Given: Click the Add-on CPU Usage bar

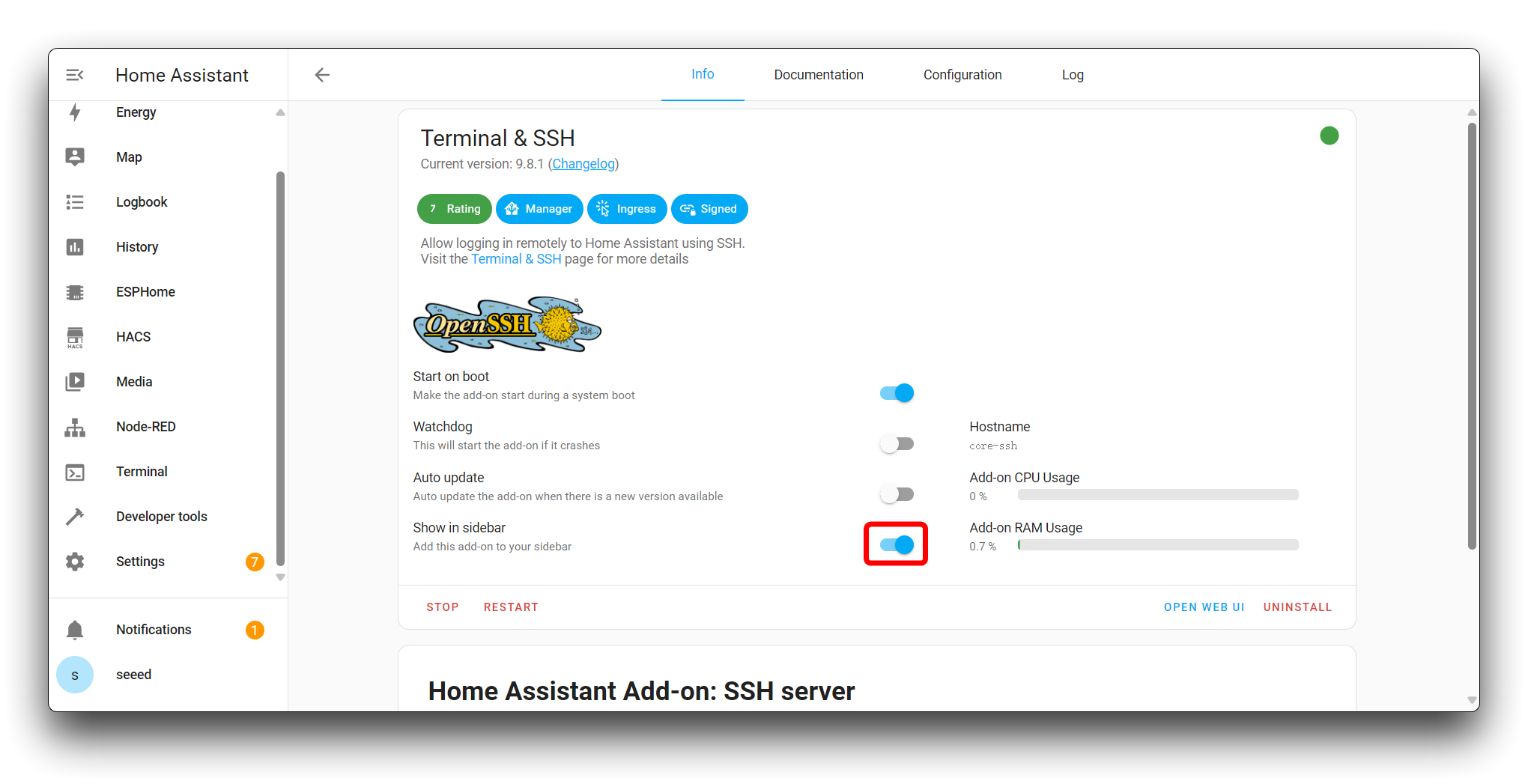Looking at the screenshot, I should tap(1158, 495).
